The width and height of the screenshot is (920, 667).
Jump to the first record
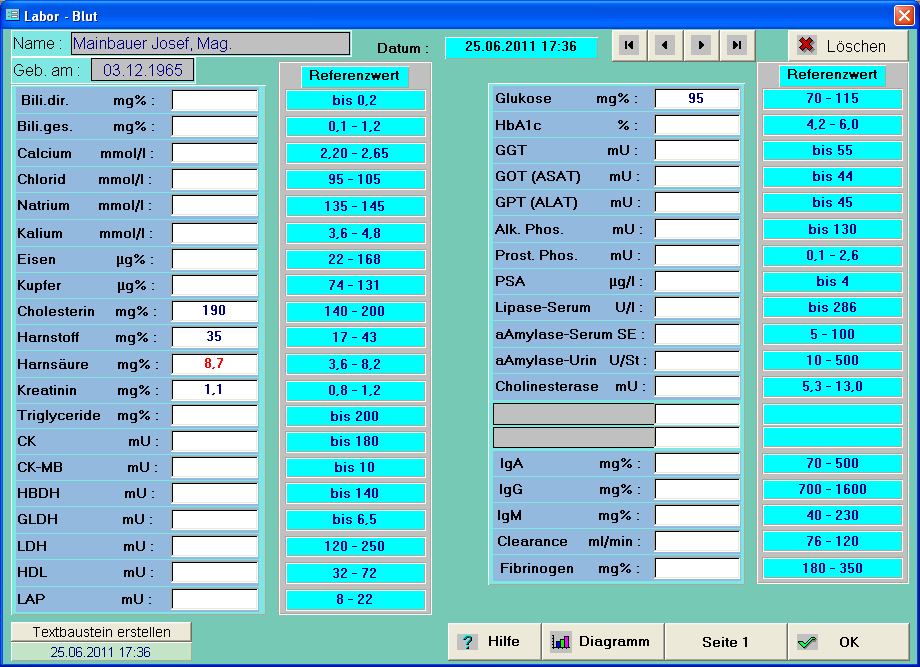pyautogui.click(x=628, y=45)
